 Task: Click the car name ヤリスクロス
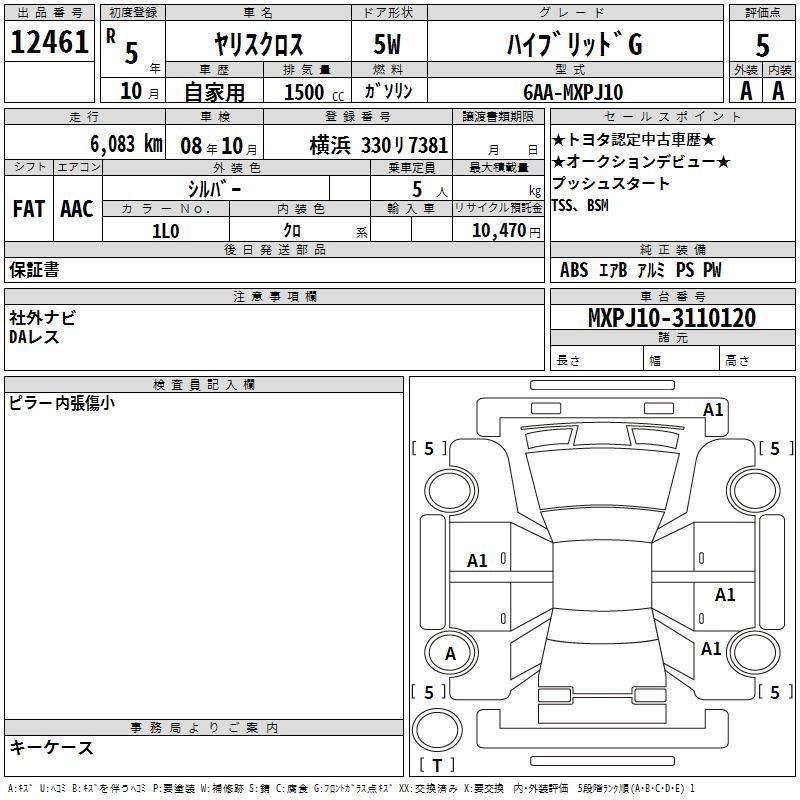259,45
